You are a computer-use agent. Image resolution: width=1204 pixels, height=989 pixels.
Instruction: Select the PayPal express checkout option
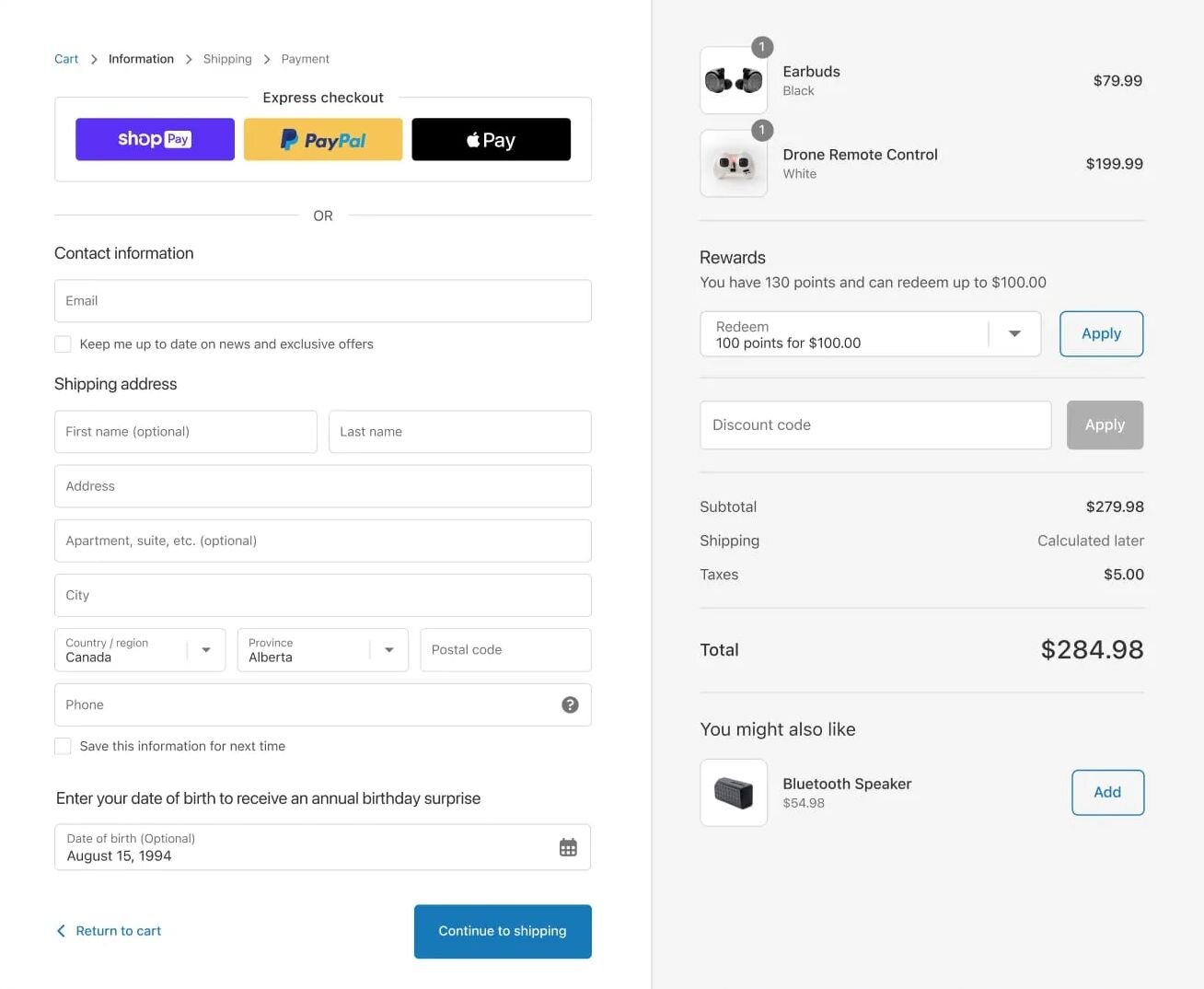pos(322,139)
